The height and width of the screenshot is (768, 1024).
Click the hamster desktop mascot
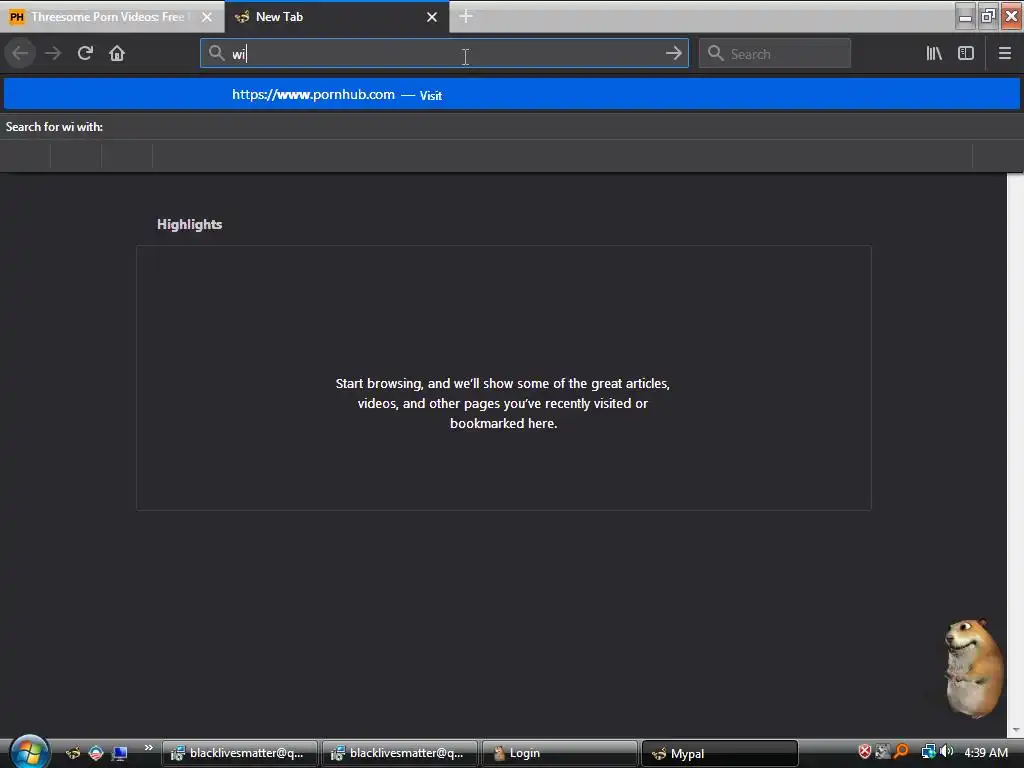(975, 667)
